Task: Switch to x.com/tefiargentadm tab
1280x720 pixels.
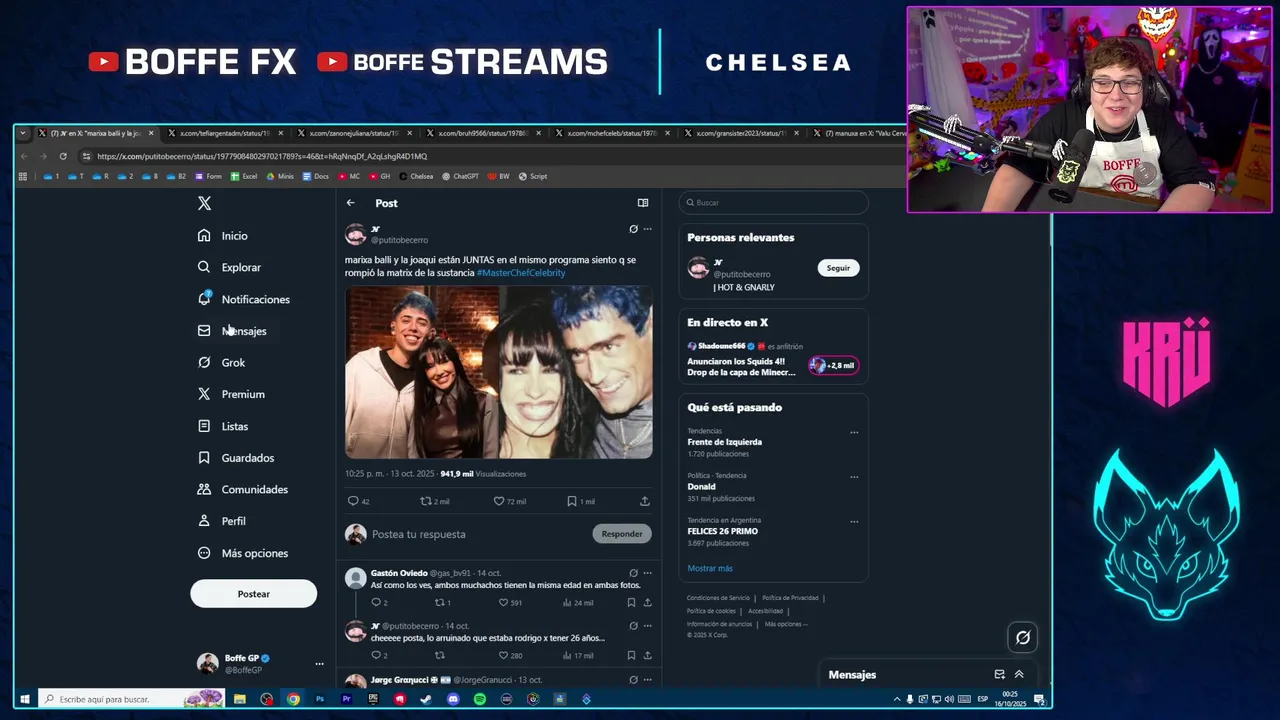Action: [224, 133]
